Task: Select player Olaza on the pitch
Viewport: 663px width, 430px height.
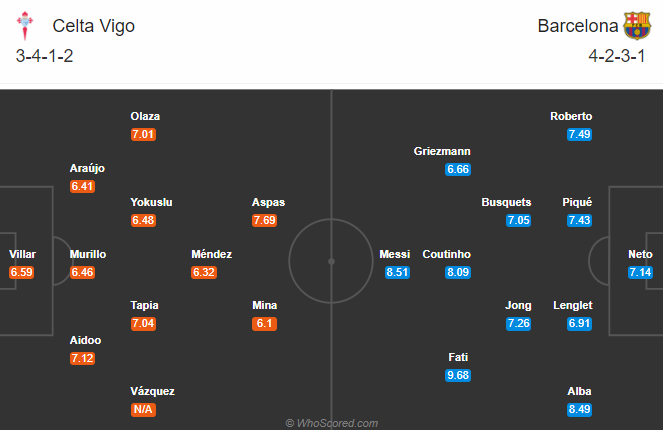Action: coord(144,116)
